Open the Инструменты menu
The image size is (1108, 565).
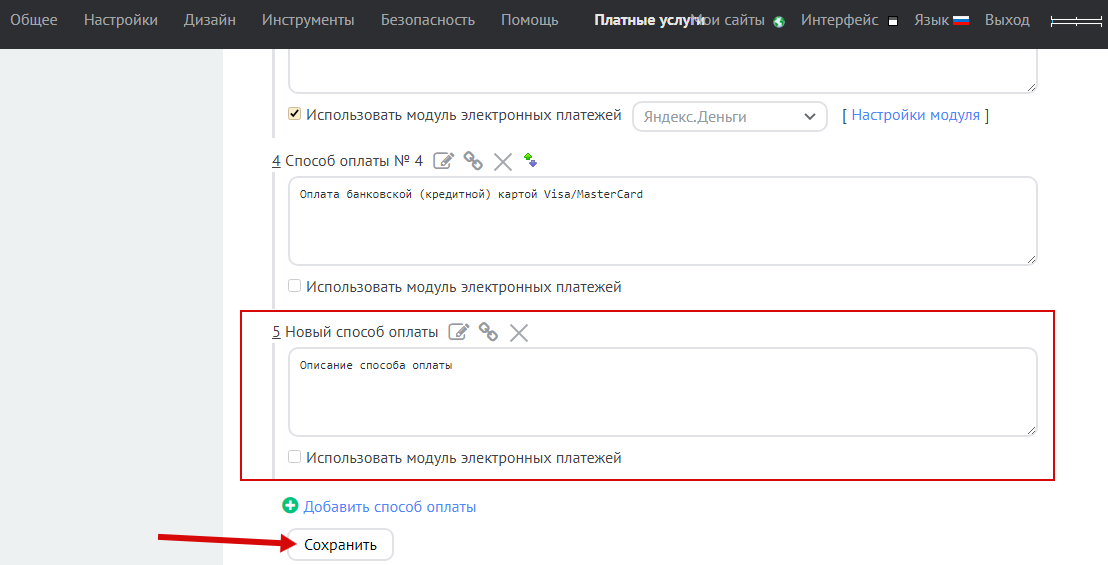308,20
